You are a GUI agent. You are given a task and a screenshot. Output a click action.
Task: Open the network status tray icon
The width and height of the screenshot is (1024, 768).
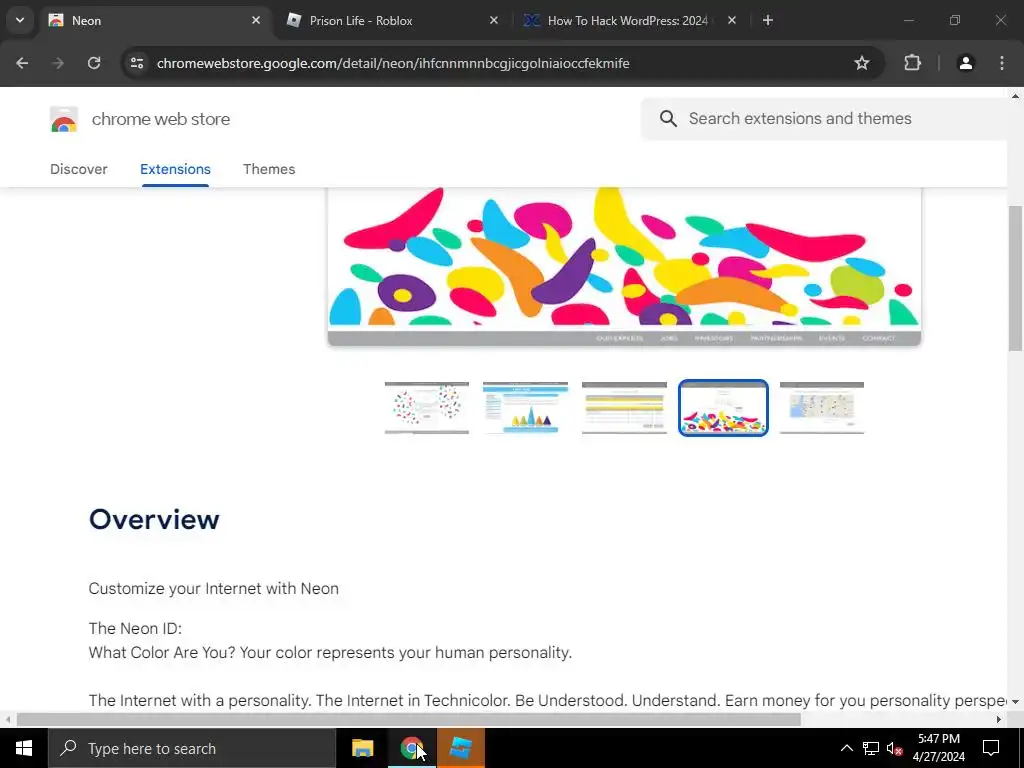[871, 748]
